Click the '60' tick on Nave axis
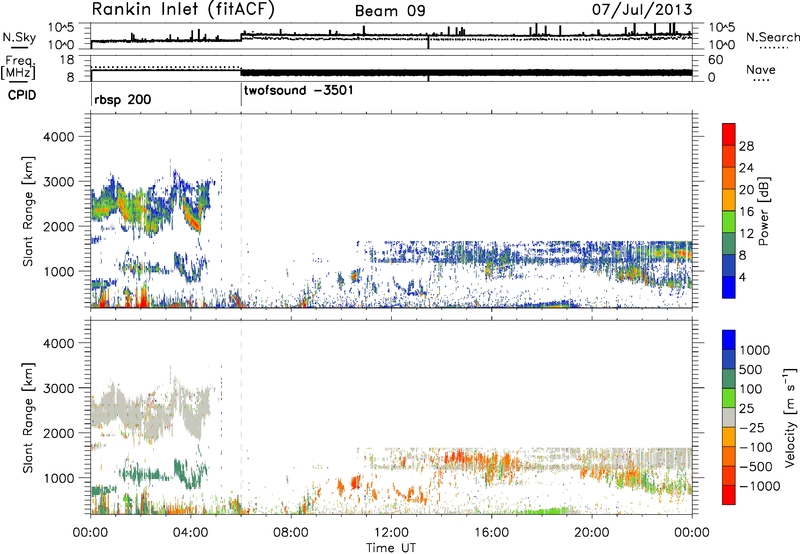This screenshot has width=800, height=554. [x=715, y=60]
